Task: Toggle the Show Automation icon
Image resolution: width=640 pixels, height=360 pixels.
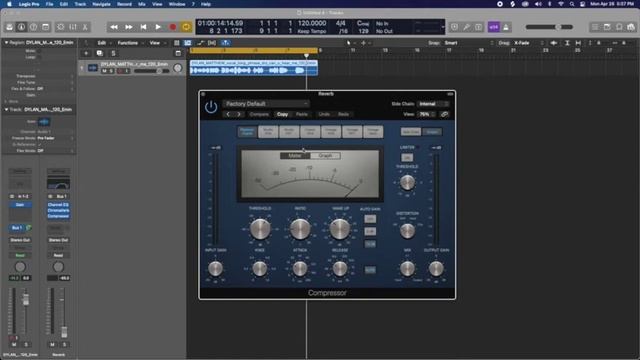Action: (200, 43)
